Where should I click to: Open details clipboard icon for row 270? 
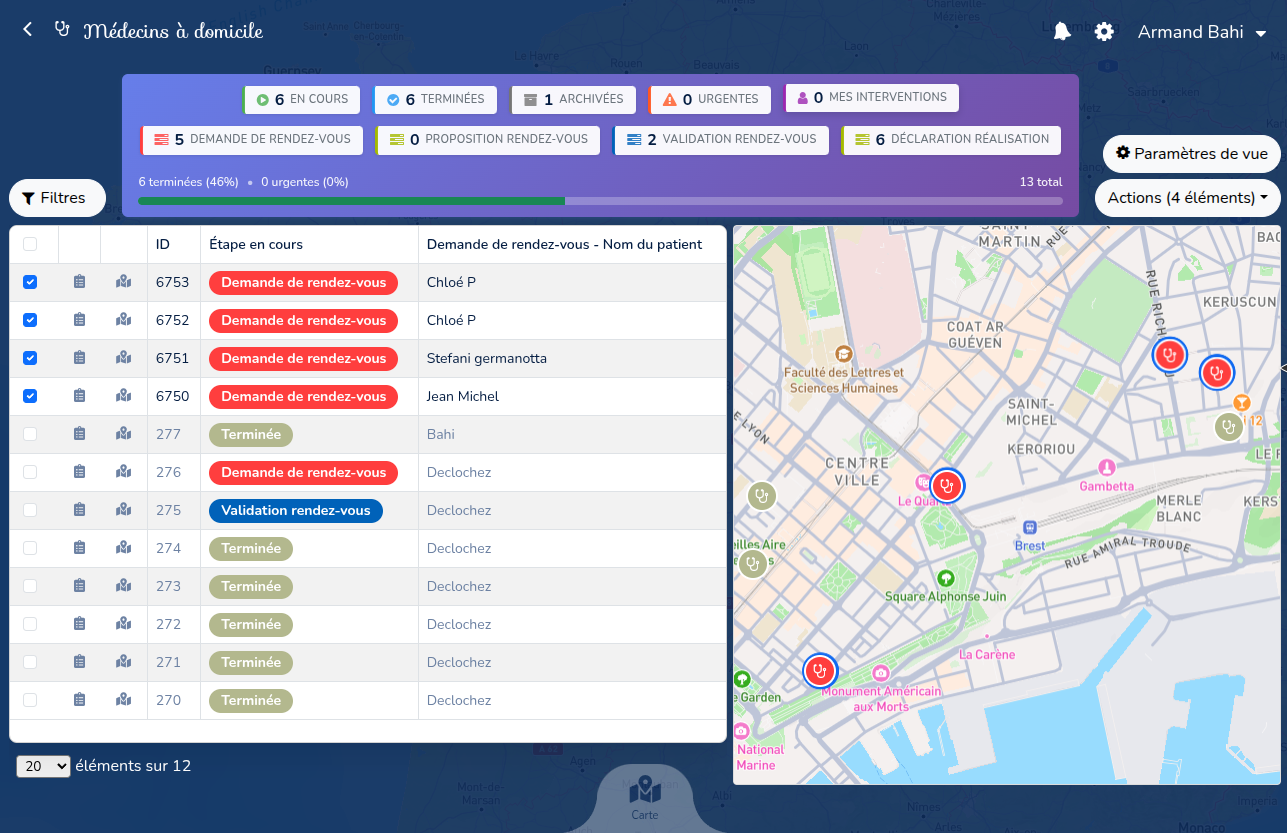click(x=79, y=700)
